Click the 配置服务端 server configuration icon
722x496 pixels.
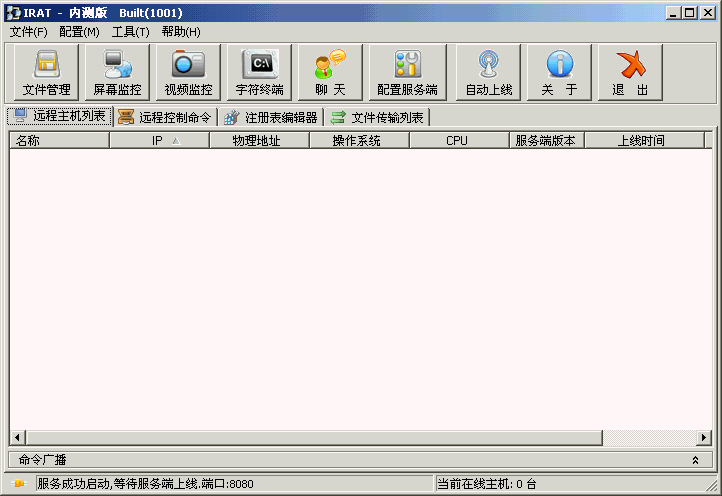(407, 73)
